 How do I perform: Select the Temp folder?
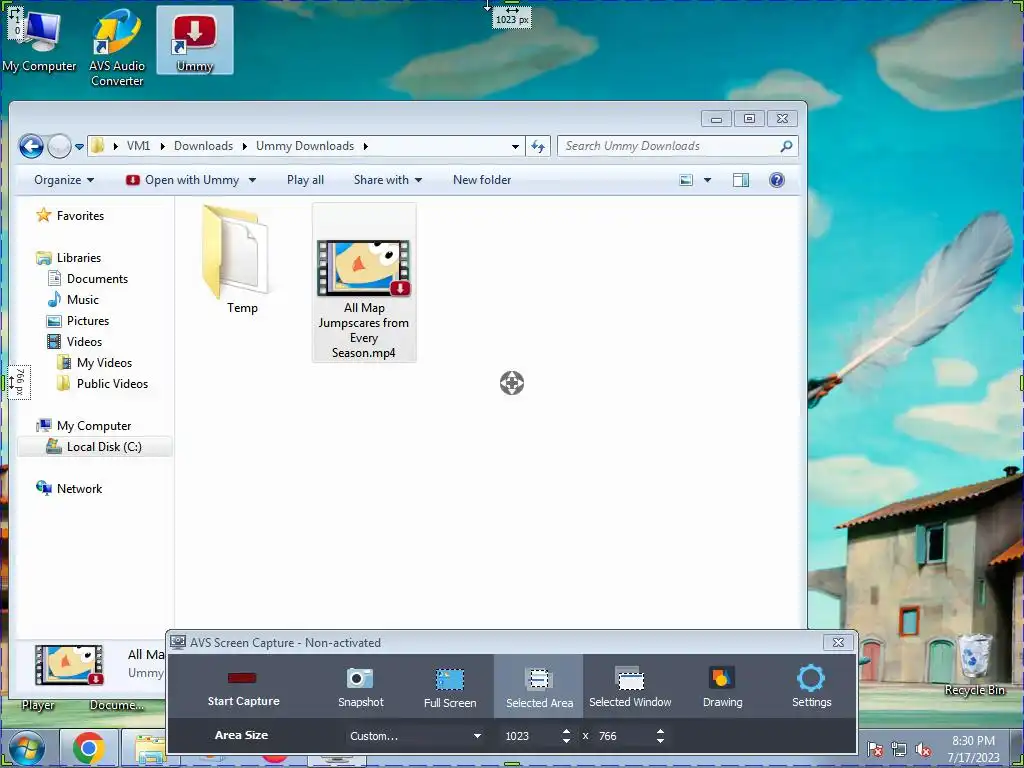(238, 260)
